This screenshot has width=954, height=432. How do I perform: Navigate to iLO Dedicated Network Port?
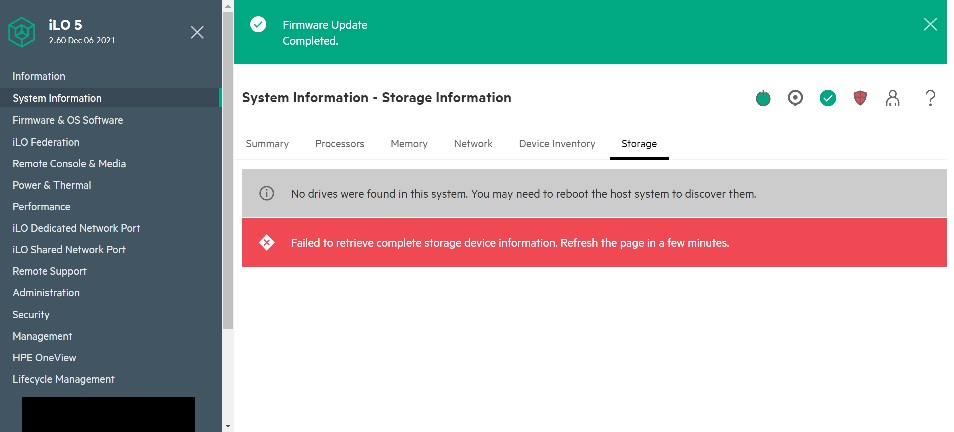(x=76, y=228)
